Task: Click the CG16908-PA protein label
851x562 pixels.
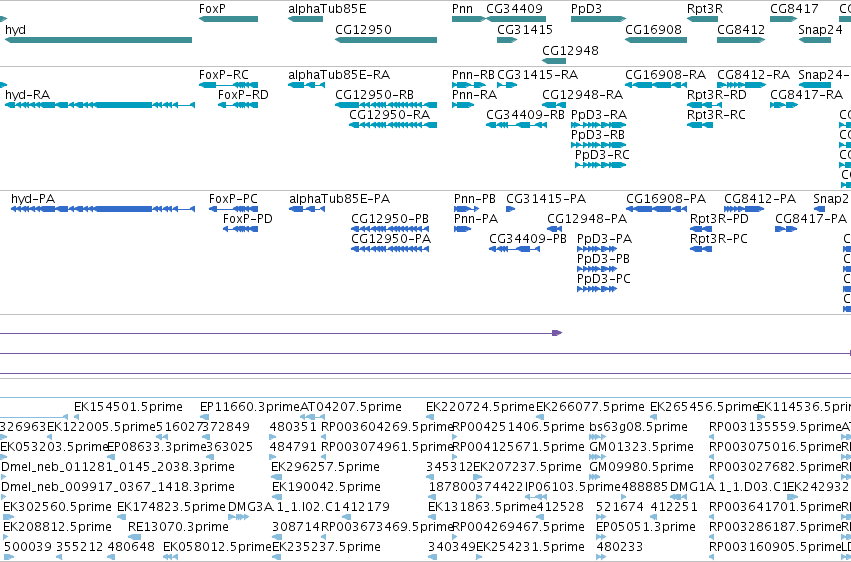Action: click(x=666, y=199)
